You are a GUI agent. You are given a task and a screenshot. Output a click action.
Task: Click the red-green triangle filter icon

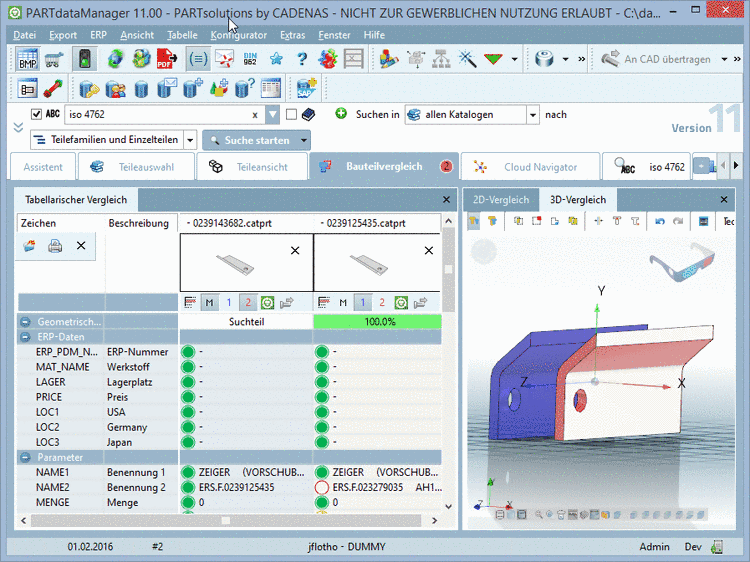pyautogui.click(x=493, y=59)
